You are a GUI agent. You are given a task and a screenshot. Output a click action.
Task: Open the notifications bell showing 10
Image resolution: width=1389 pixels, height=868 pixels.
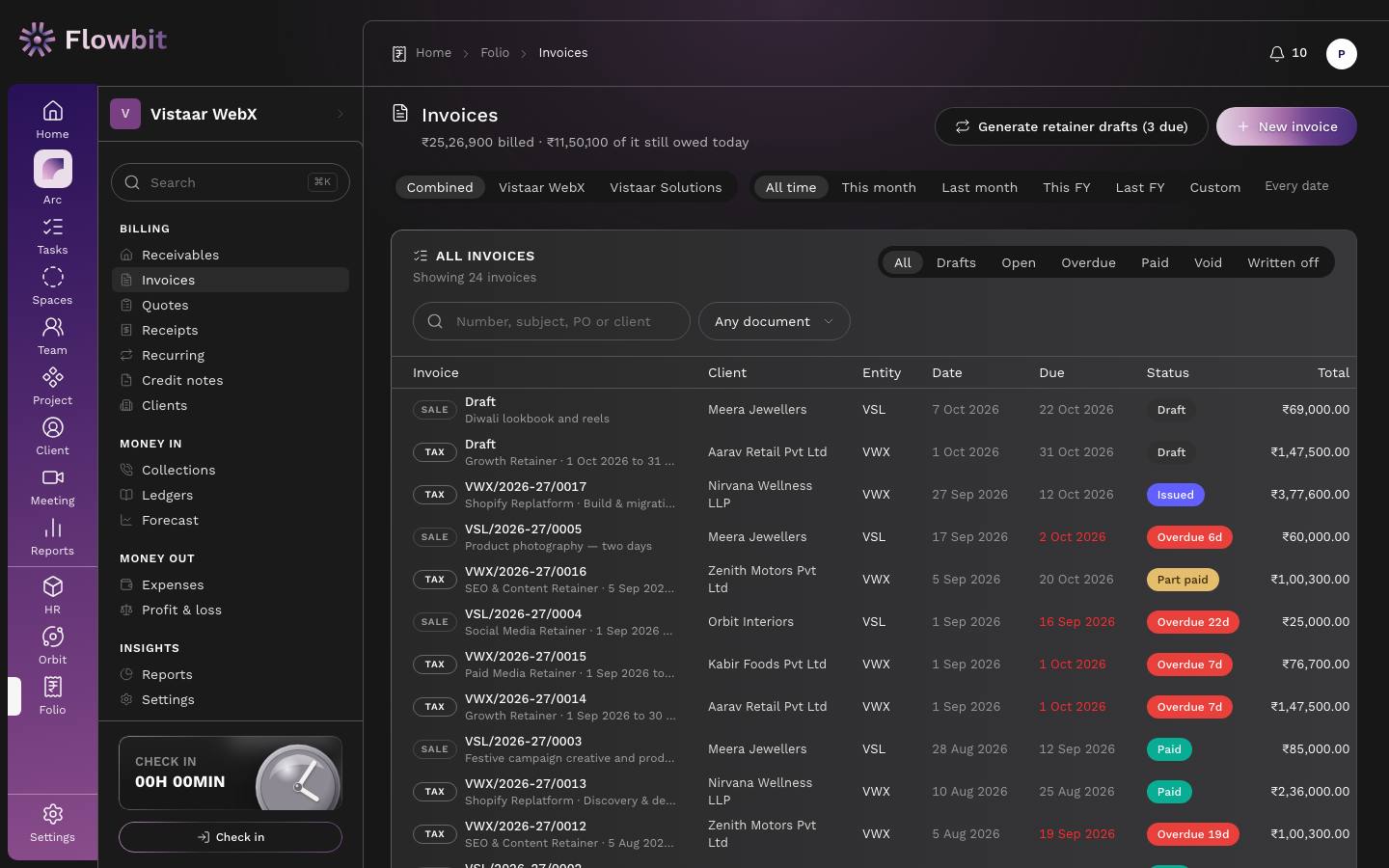(1288, 53)
